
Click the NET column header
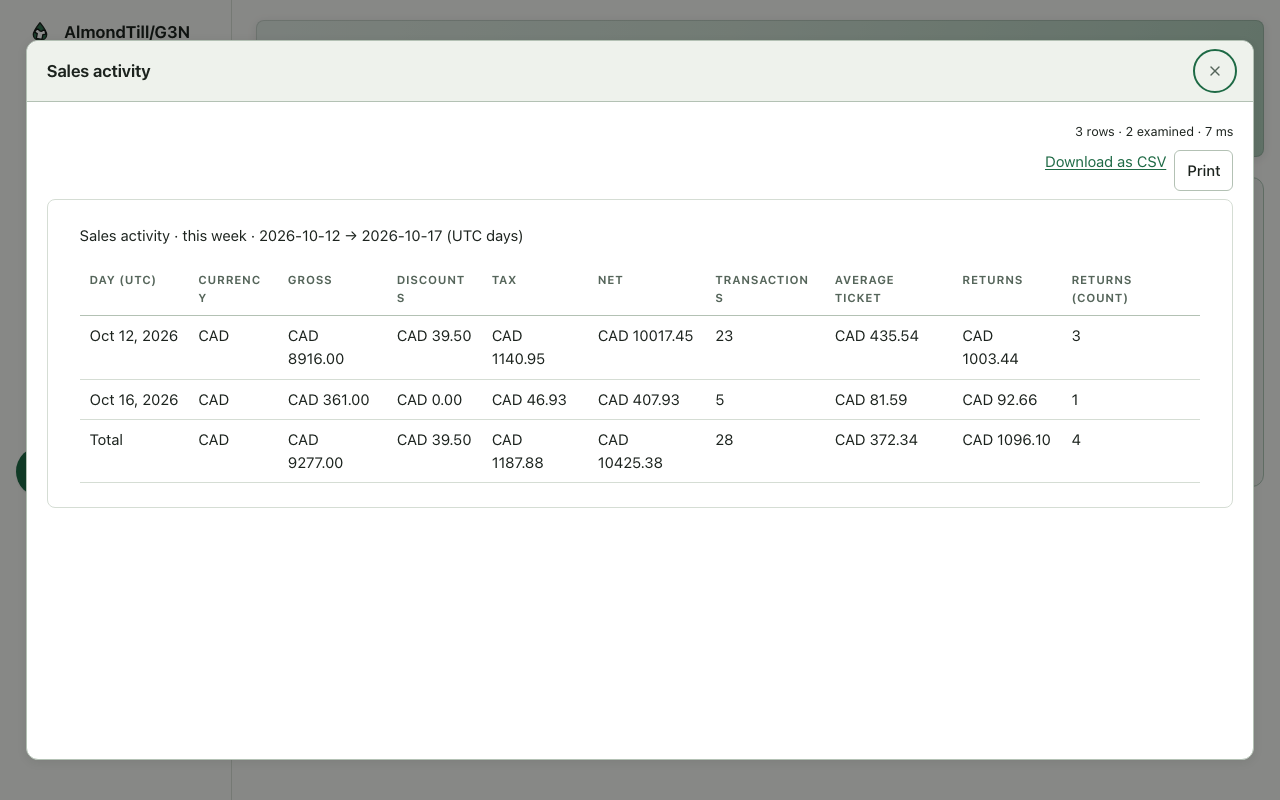(x=610, y=280)
